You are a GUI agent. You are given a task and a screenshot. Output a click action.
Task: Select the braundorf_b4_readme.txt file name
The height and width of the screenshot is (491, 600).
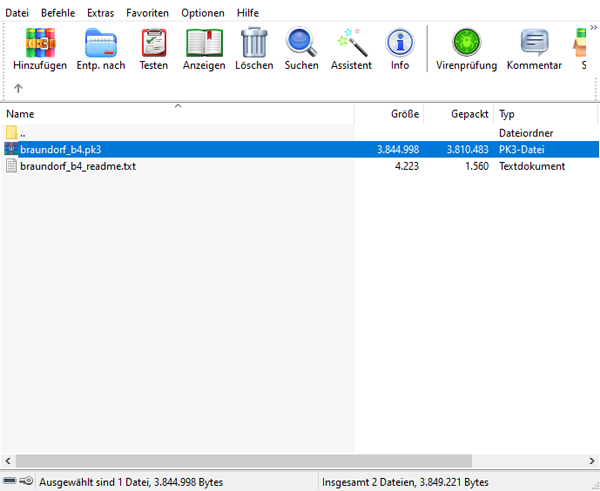pos(78,166)
